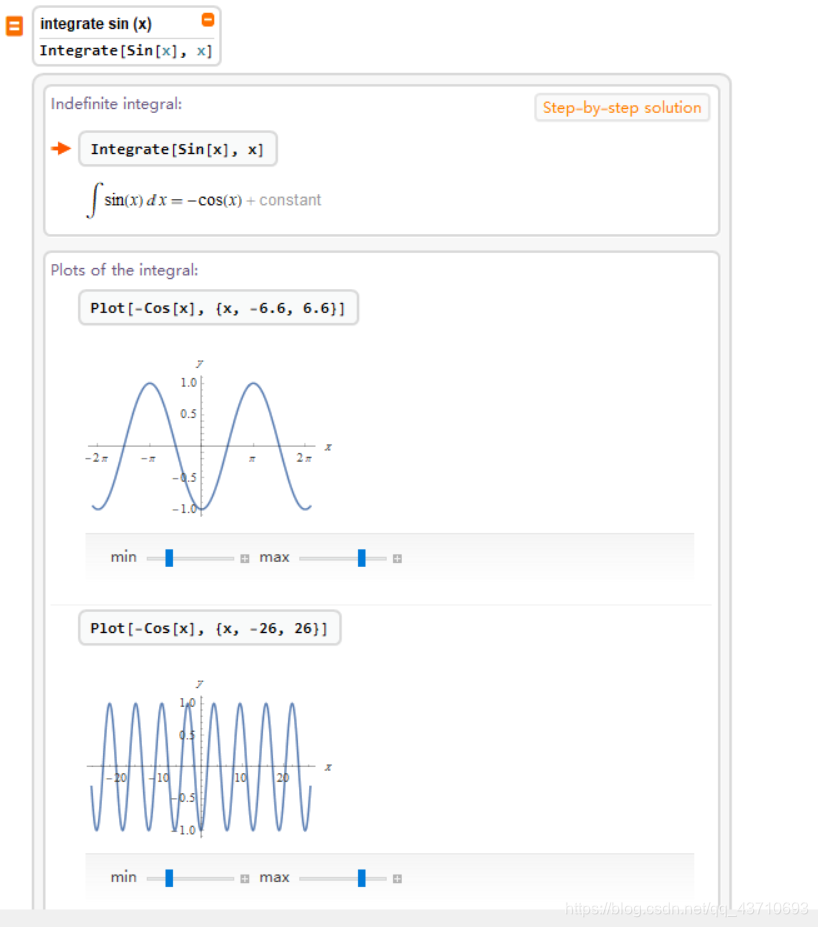The image size is (818, 927).
Task: Expand min slider options for the -6.6 to 6.6 plot
Action: pyautogui.click(x=244, y=558)
